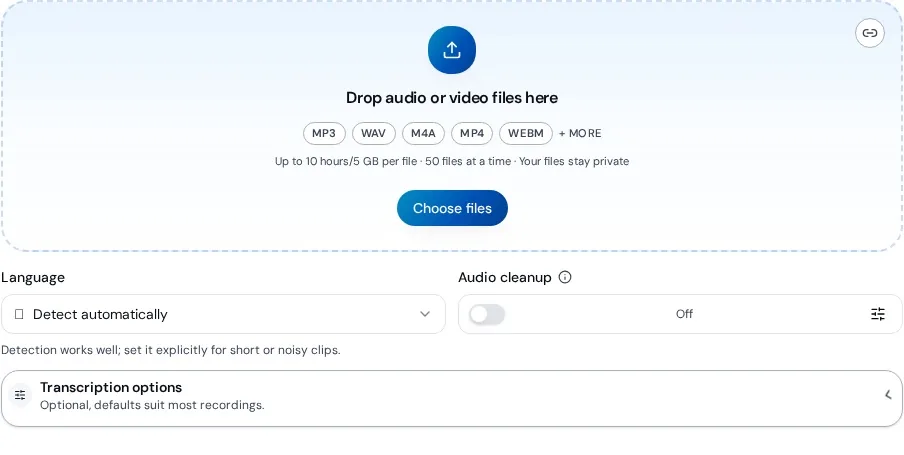The height and width of the screenshot is (455, 904).
Task: Click the Up to 10 hours/5 GB limits text
Action: click(452, 161)
